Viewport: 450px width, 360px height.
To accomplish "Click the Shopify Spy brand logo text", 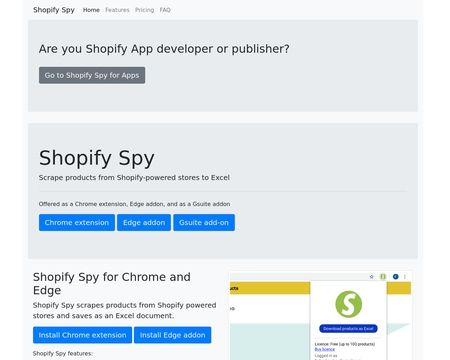I will pos(54,10).
